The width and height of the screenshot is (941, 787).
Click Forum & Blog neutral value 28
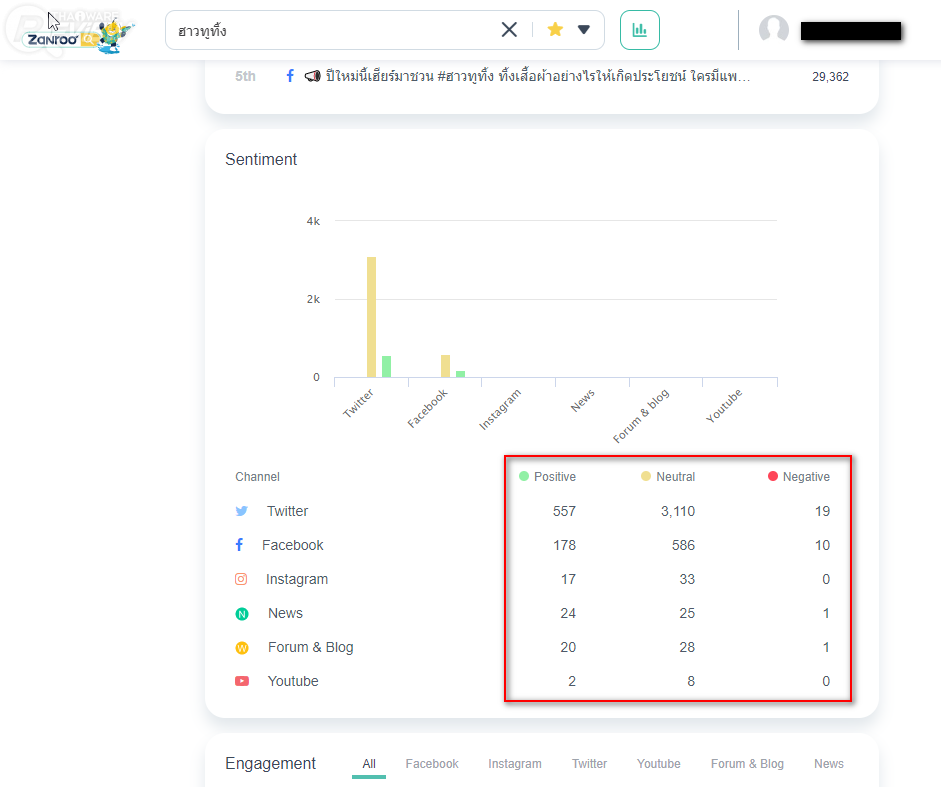[687, 647]
